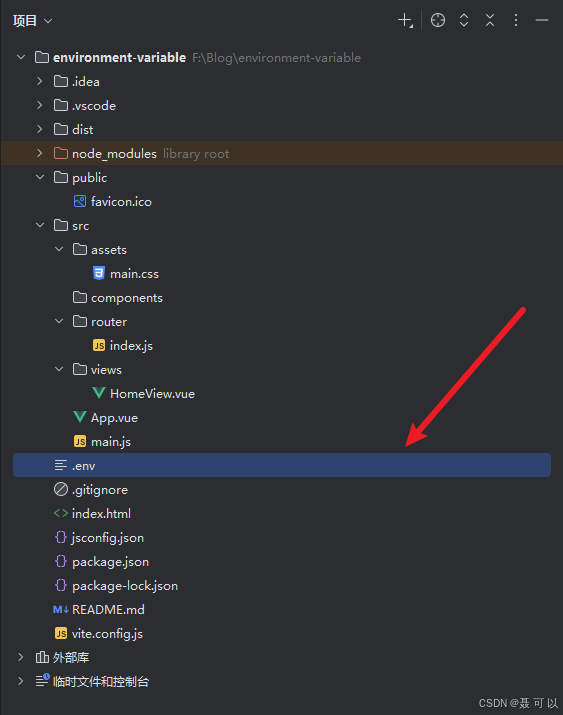Screen dimensions: 563x715
Task: Click the new file plus icon
Action: click(405, 21)
